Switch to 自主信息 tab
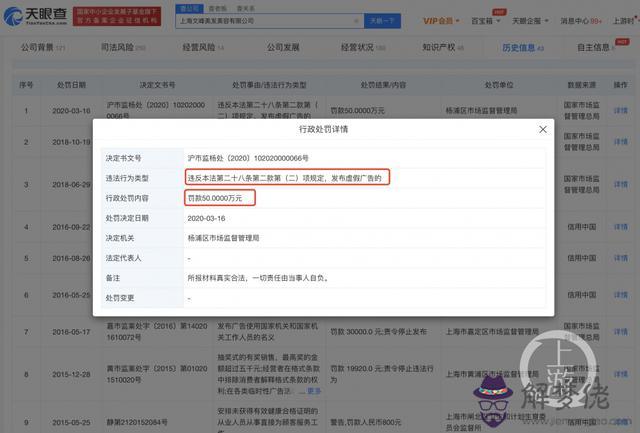The width and height of the screenshot is (640, 433). pos(596,48)
